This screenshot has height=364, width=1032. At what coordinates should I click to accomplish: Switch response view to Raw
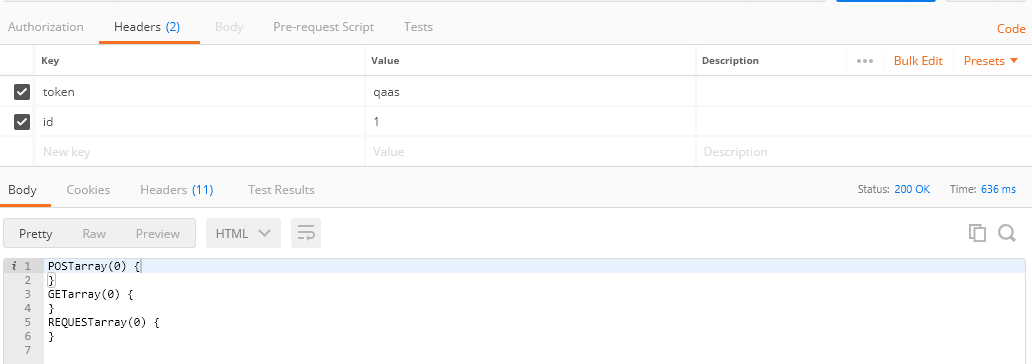pos(94,233)
